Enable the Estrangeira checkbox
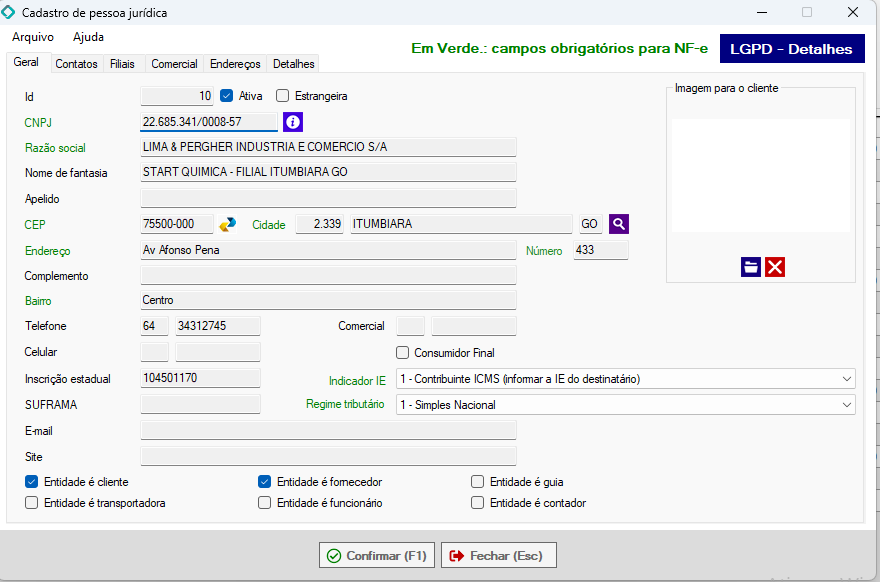880x582 pixels. pos(282,96)
